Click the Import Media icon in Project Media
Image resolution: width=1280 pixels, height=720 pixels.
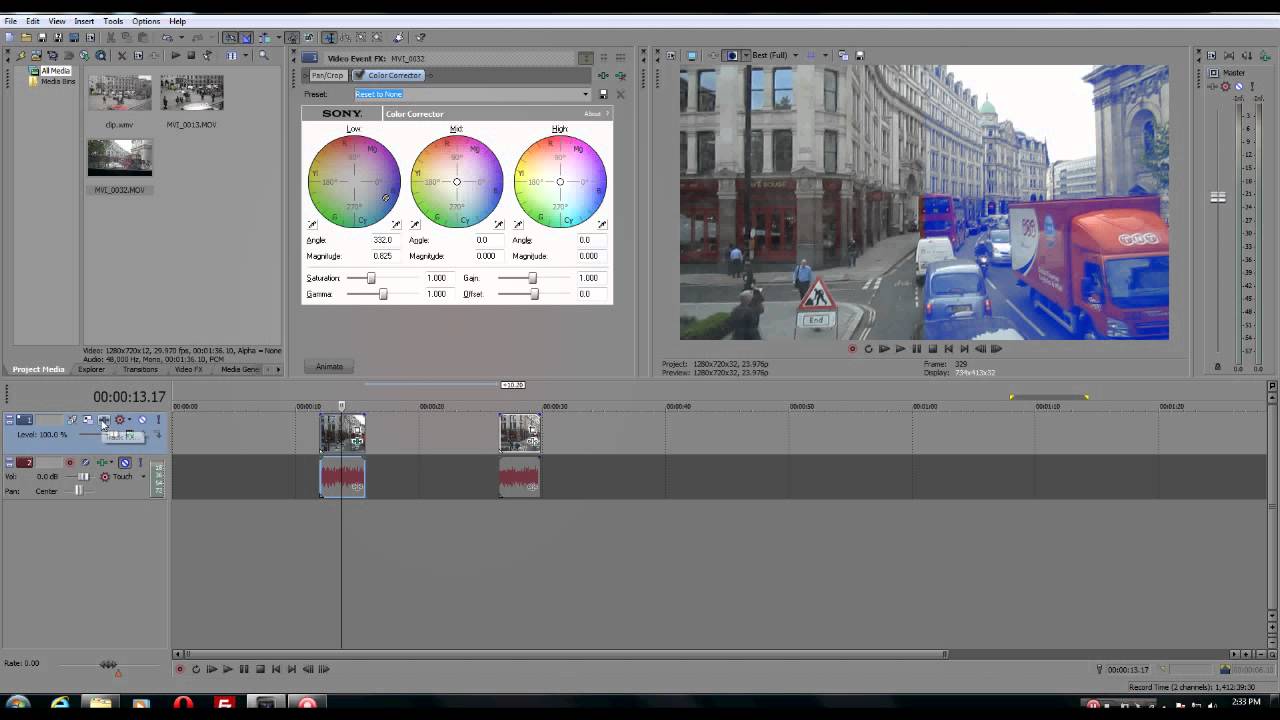point(36,56)
